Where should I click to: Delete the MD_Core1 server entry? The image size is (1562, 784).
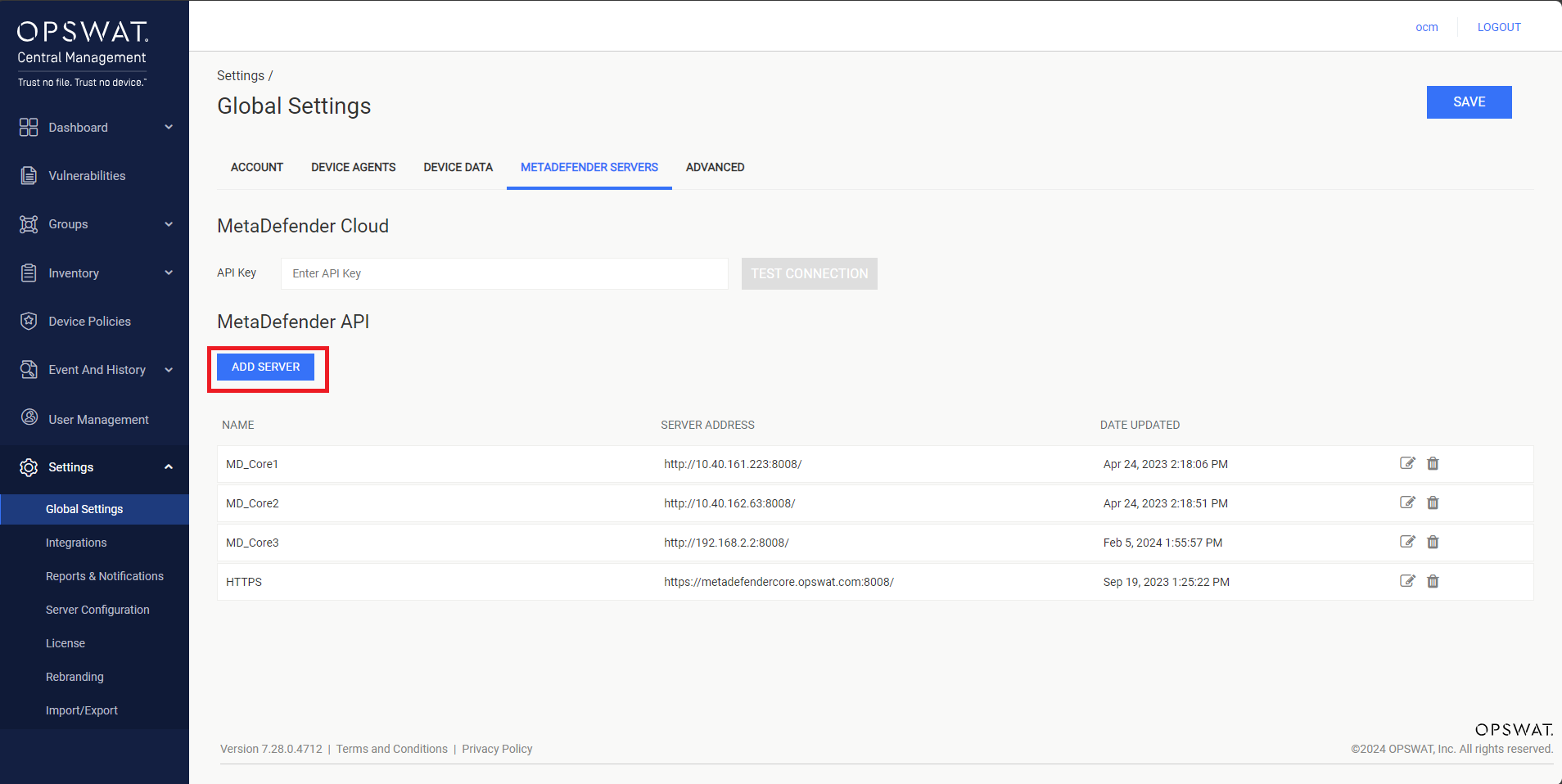[x=1433, y=463]
